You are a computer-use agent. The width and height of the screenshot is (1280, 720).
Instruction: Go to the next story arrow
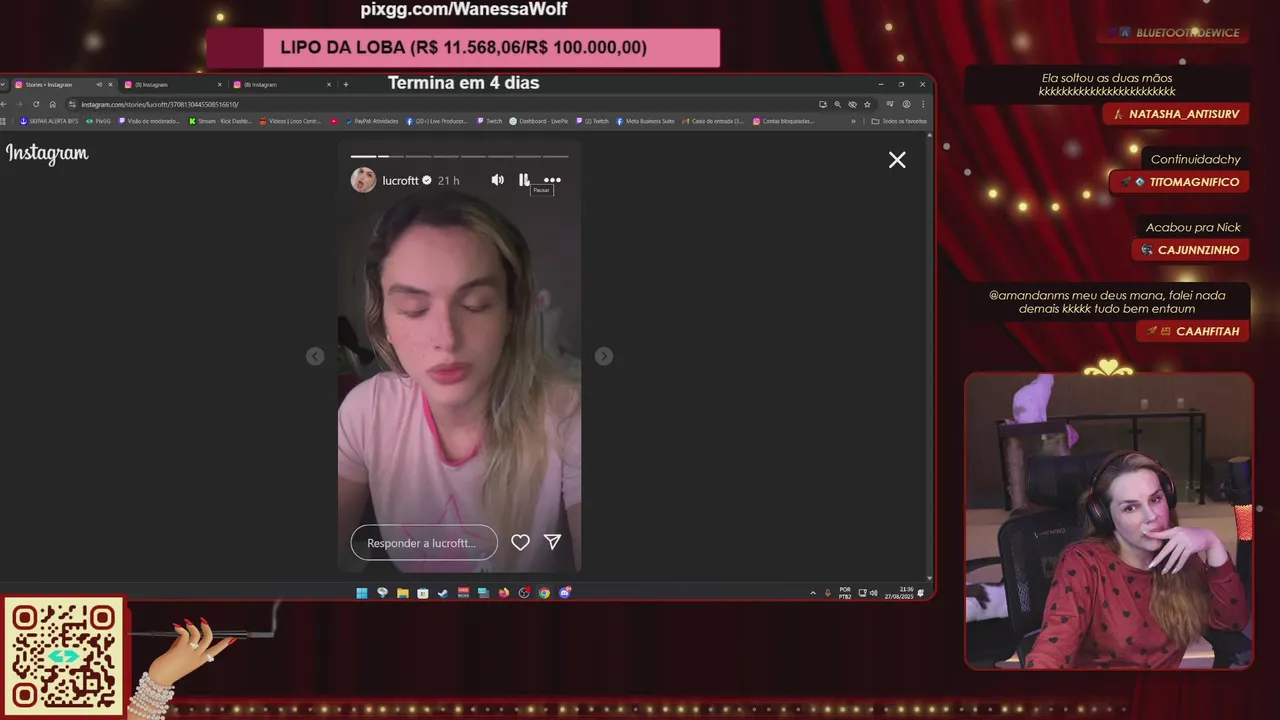tap(604, 356)
